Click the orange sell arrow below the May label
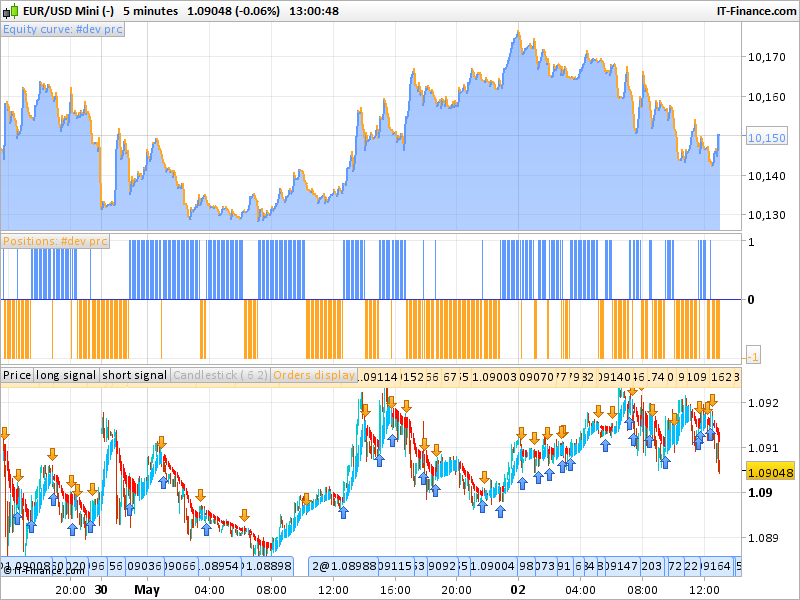Image resolution: width=800 pixels, height=600 pixels. (161, 443)
